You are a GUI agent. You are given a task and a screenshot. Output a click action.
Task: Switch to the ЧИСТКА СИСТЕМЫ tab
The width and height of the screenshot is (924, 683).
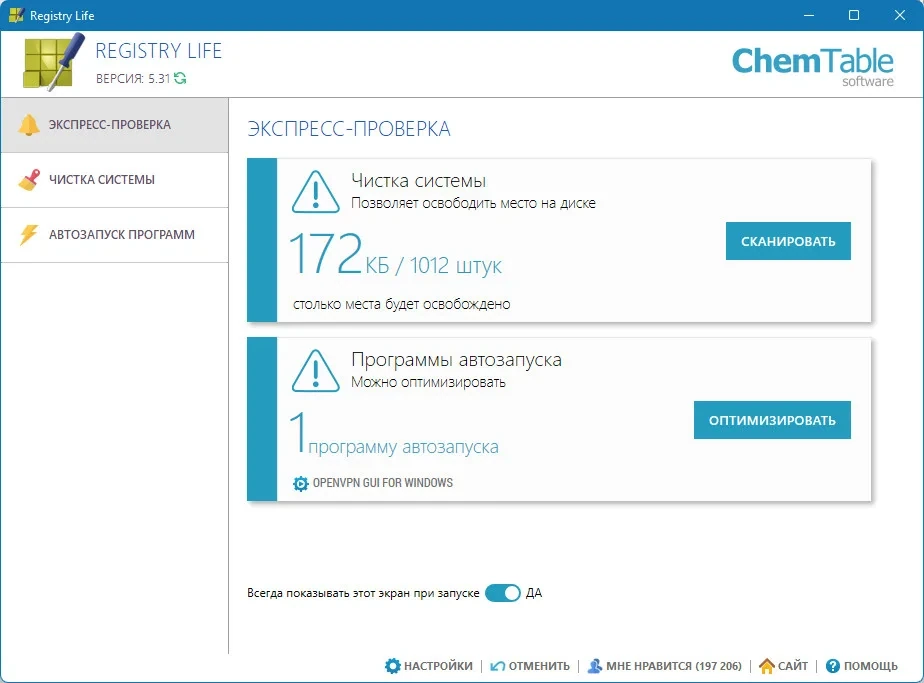coord(115,180)
